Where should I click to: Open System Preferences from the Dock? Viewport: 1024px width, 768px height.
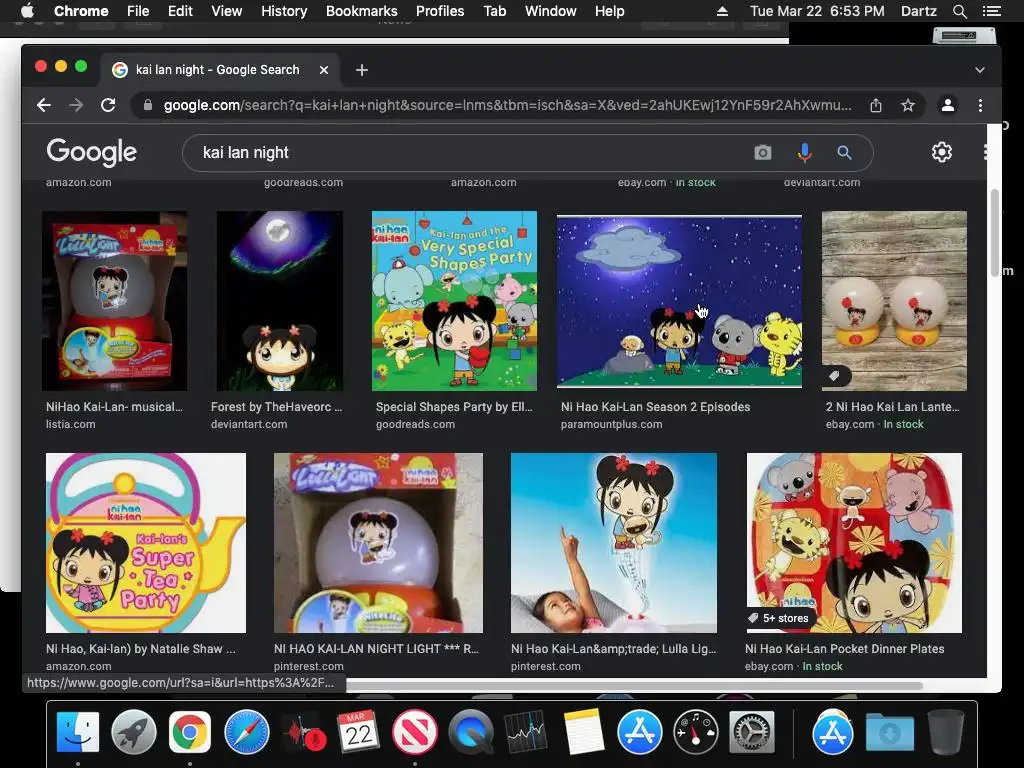point(752,732)
